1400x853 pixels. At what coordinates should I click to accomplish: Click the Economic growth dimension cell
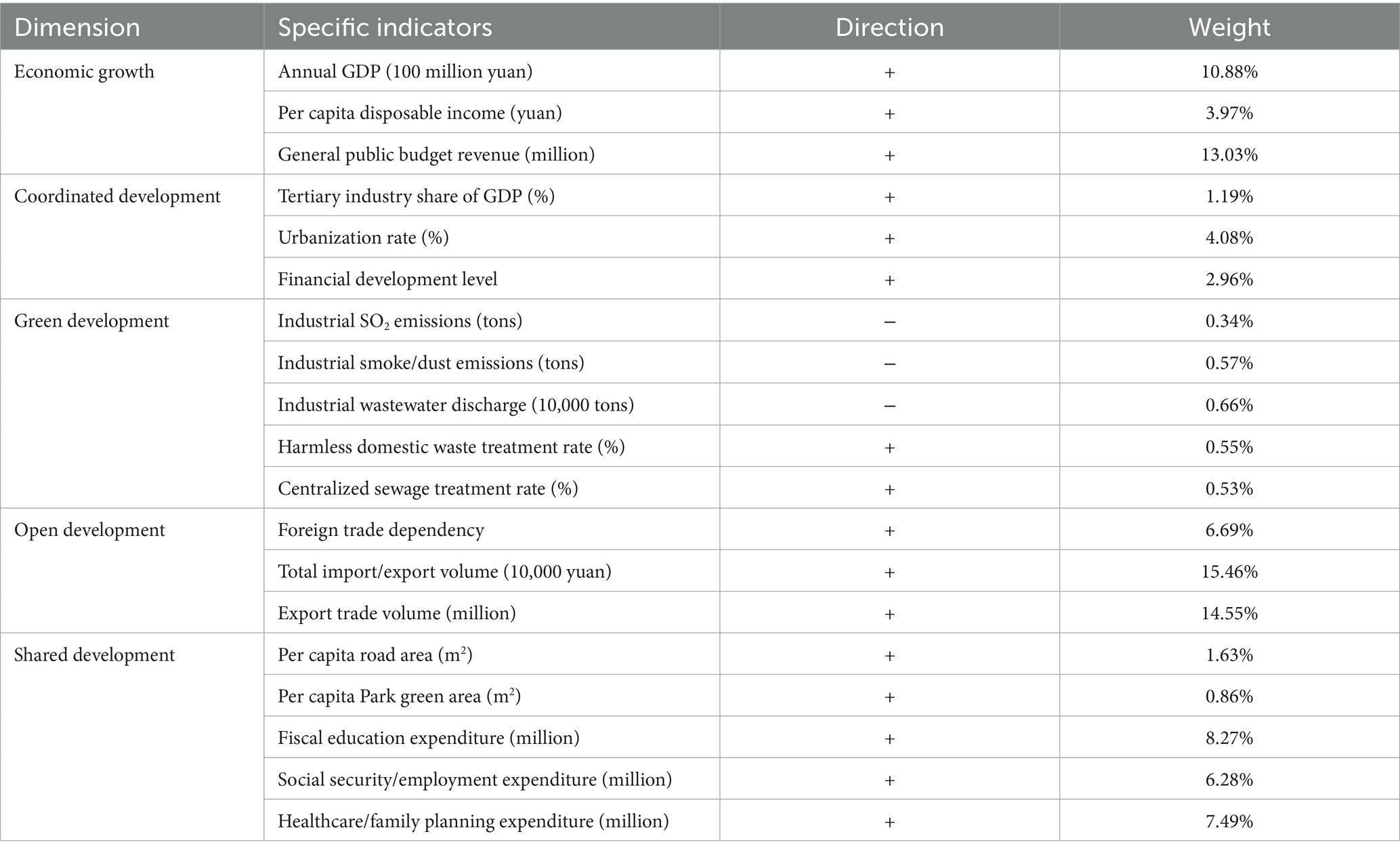84,72
